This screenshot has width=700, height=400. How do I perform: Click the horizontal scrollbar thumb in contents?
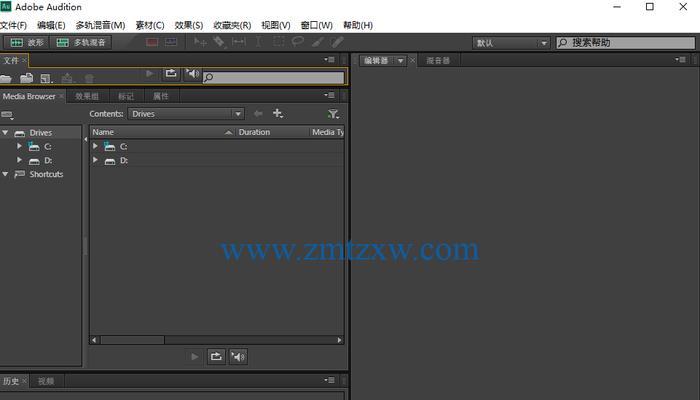click(132, 340)
